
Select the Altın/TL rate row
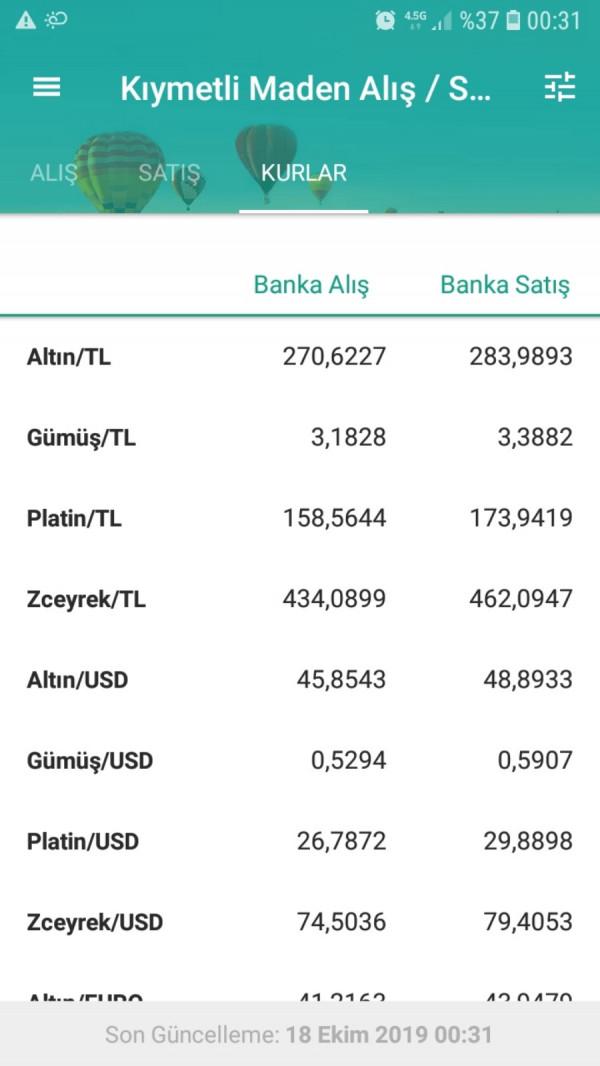[300, 357]
